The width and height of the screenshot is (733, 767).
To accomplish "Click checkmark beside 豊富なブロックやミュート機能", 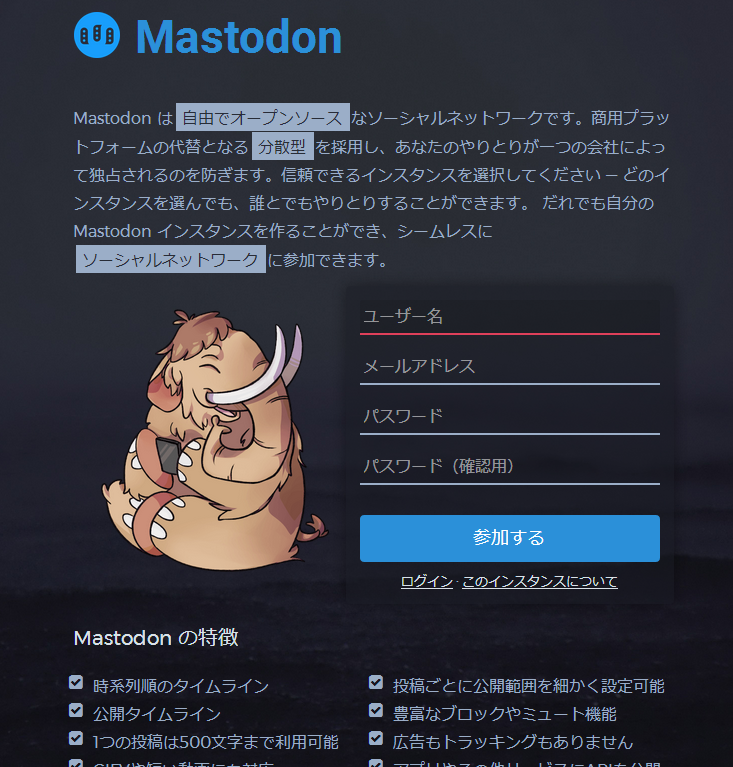I will click(x=376, y=710).
